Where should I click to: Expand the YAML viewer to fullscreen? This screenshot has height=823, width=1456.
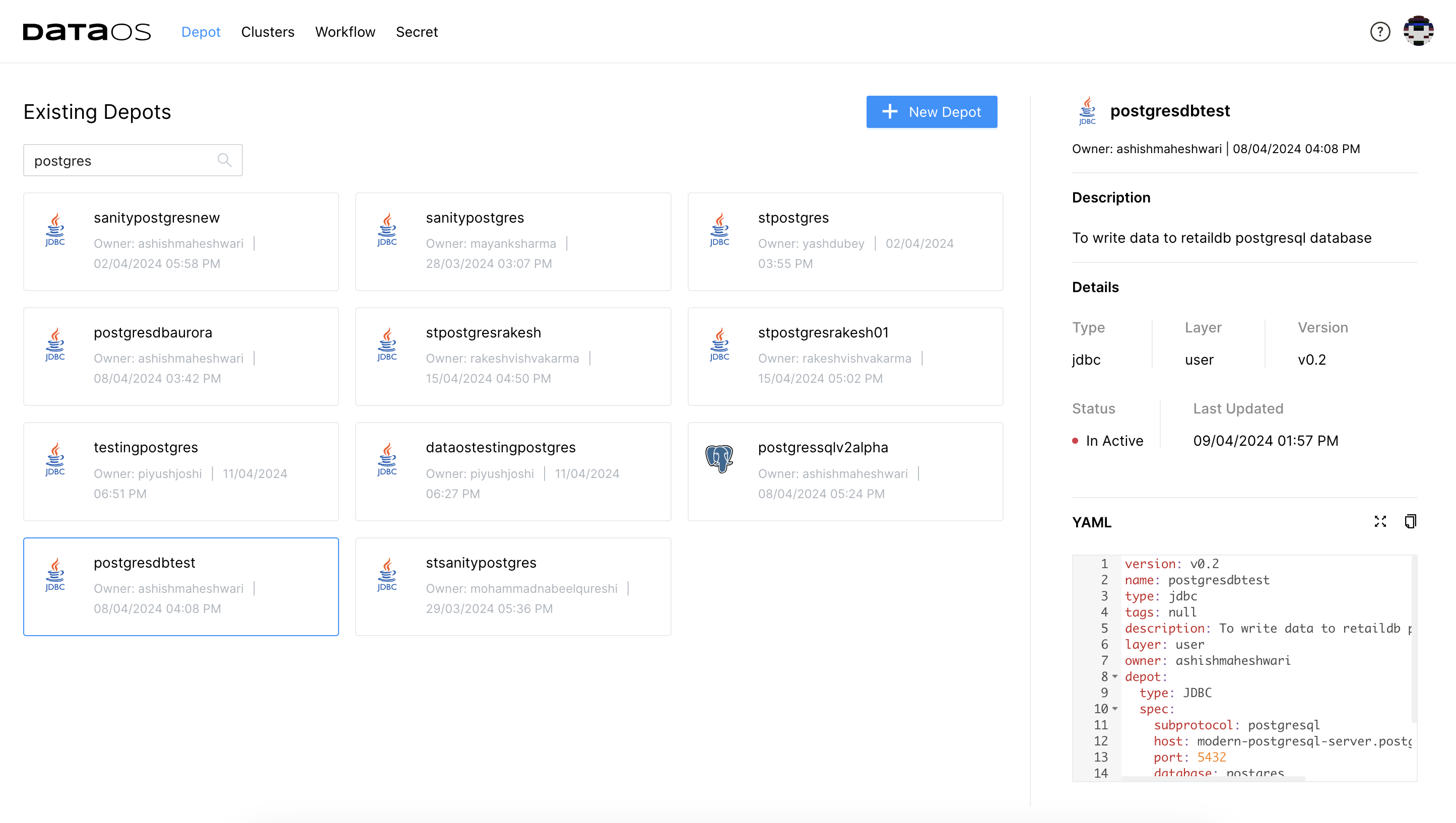point(1380,521)
